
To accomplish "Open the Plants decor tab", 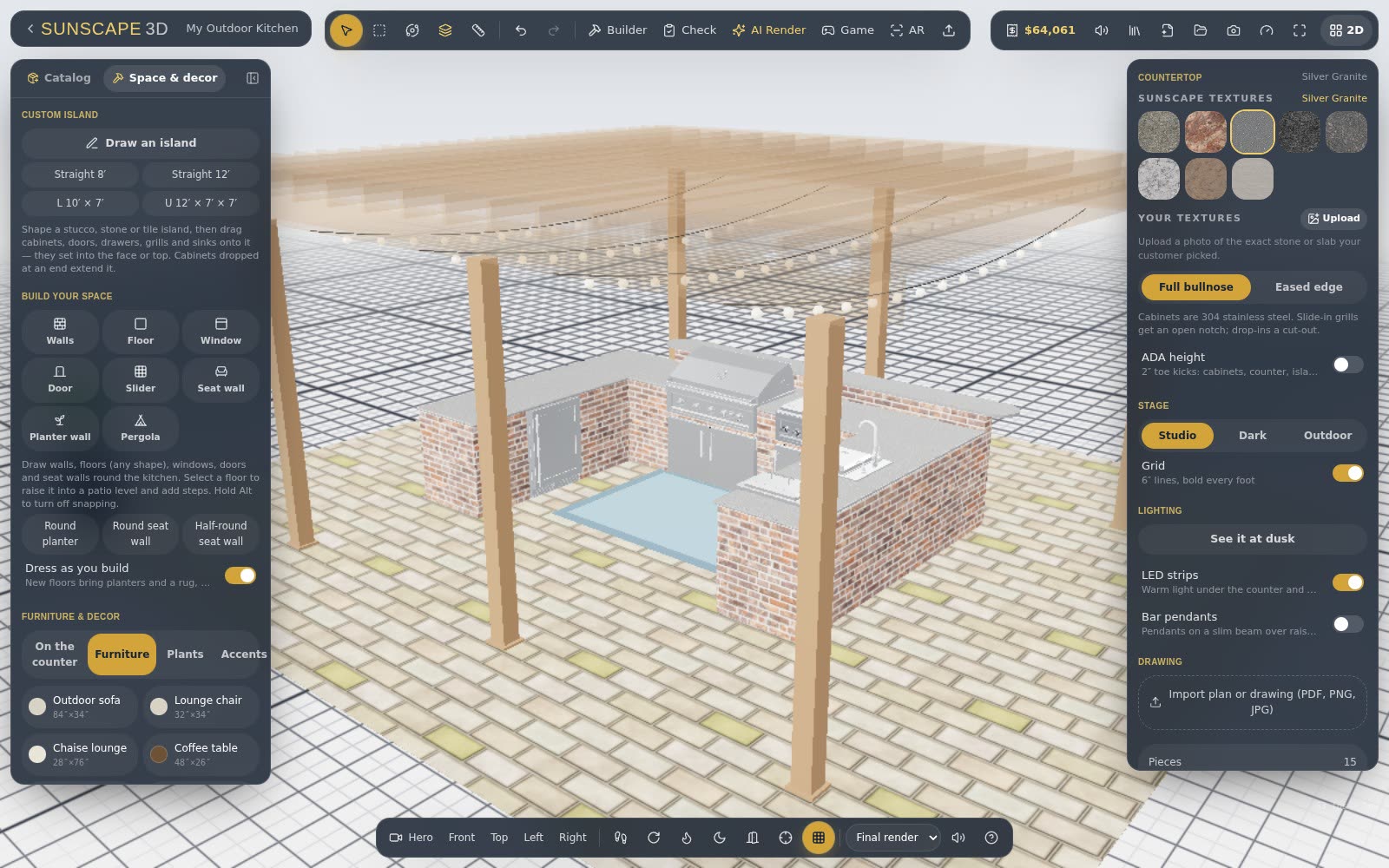I will [185, 654].
